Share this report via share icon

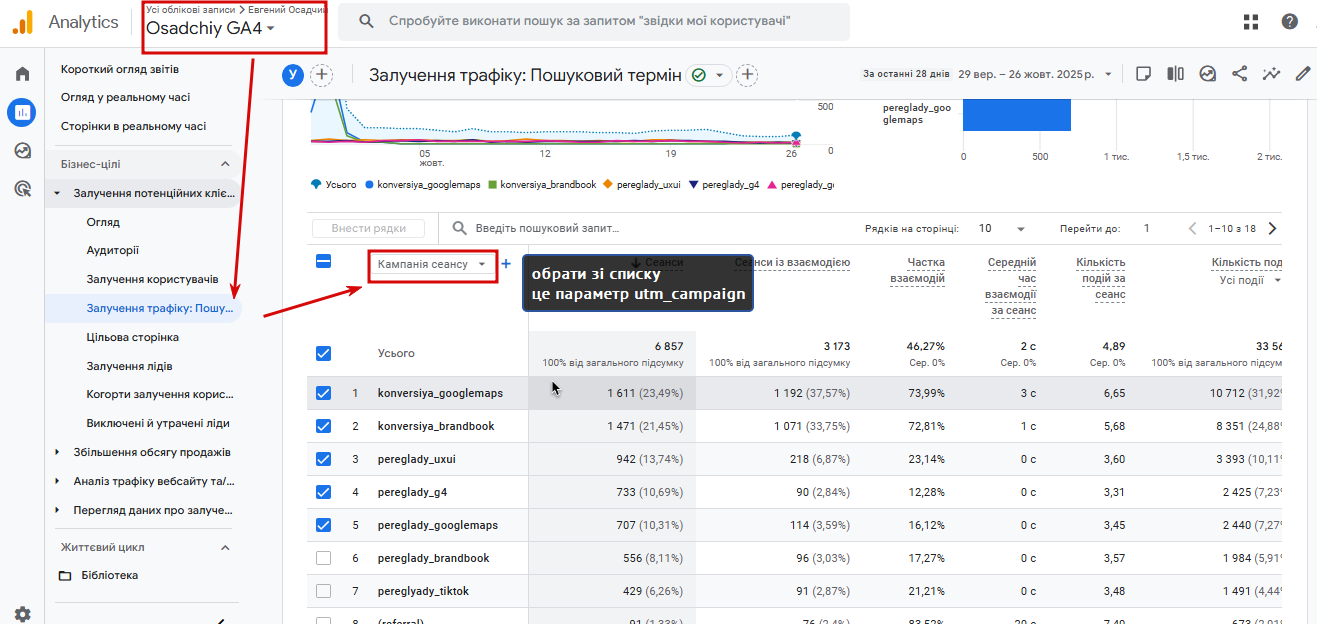(1240, 74)
